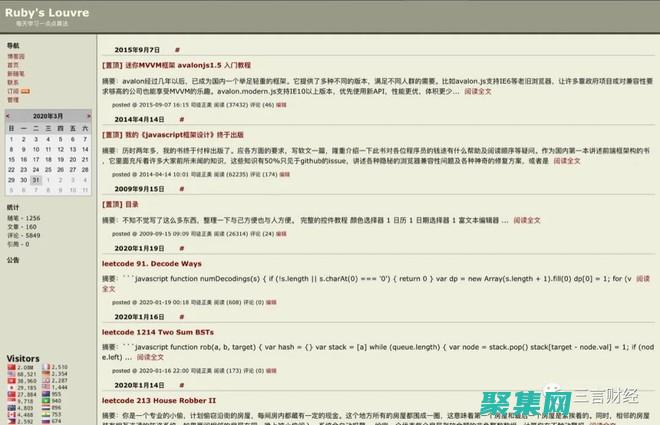This screenshot has height=425, width=660.
Task: Open the 联系 navigation link
Action: 13,82
